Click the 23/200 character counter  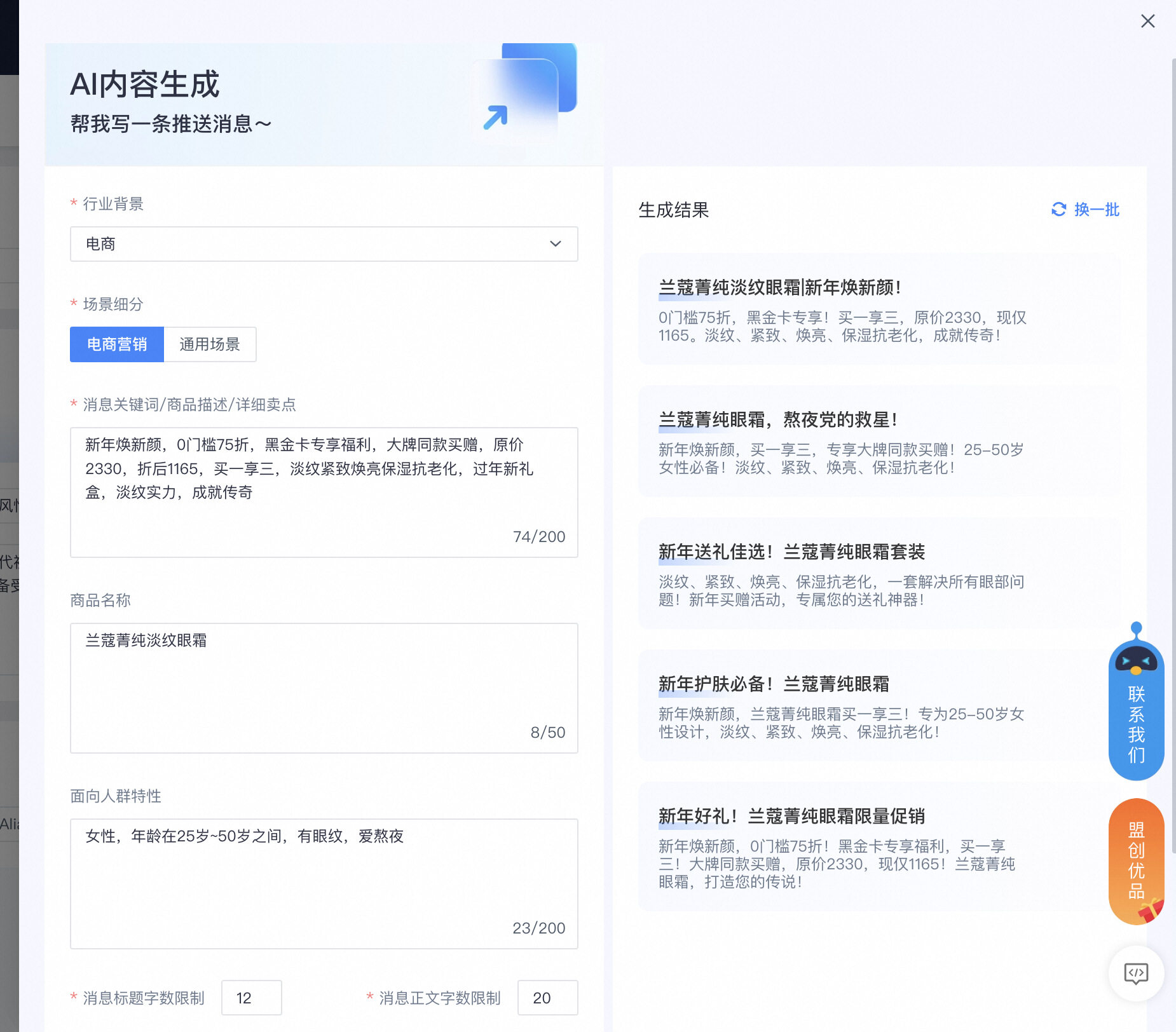pos(539,928)
